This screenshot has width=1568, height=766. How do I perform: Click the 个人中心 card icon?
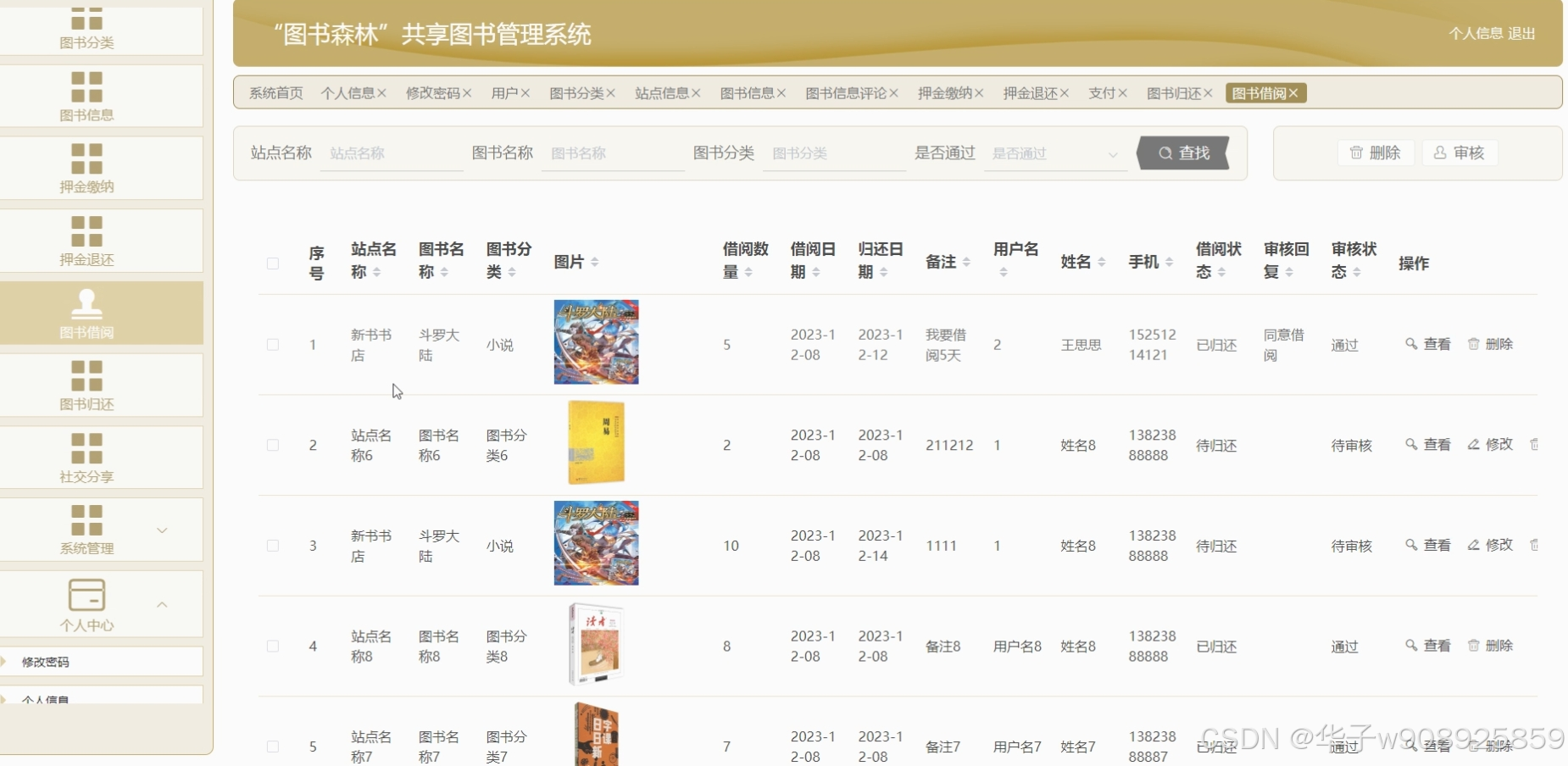[x=86, y=595]
